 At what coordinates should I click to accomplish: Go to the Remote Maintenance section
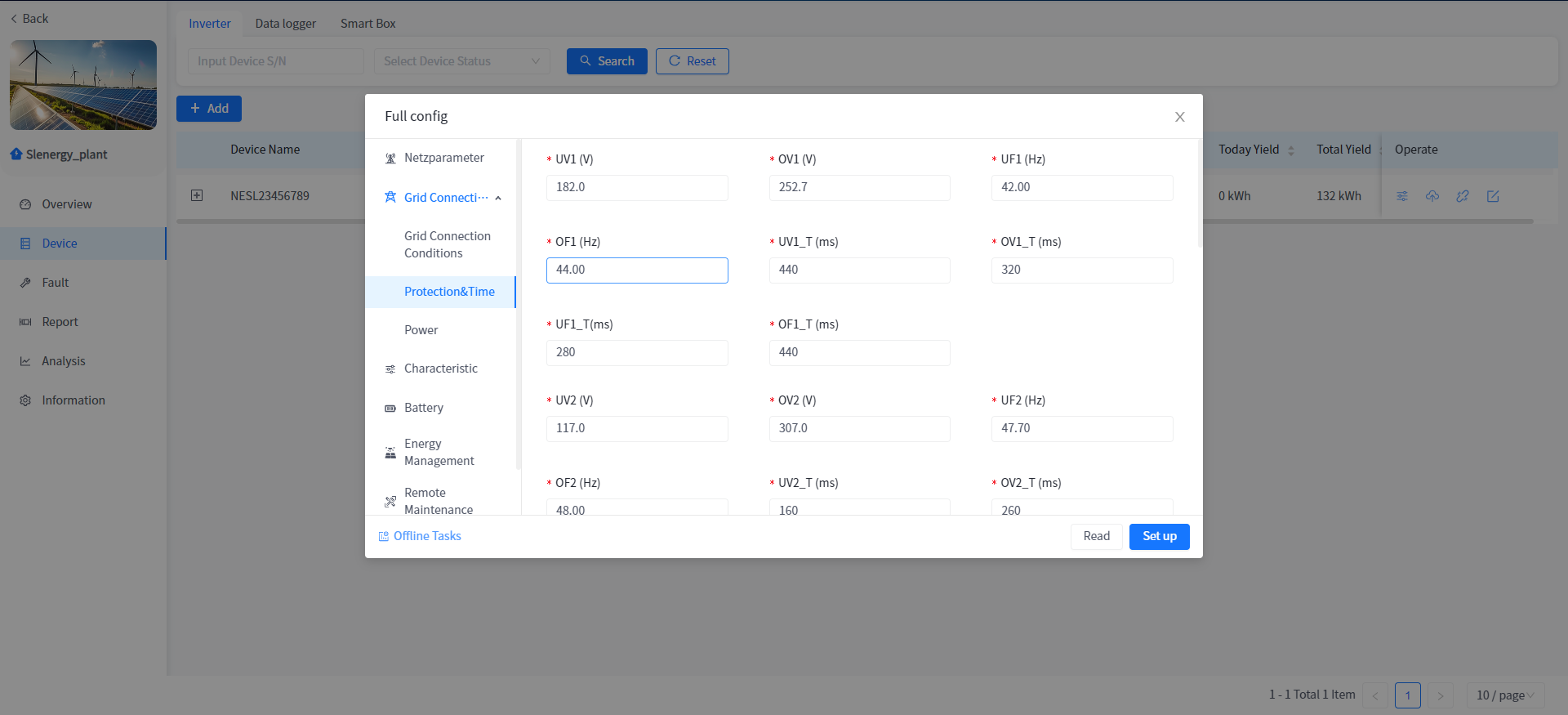point(438,501)
